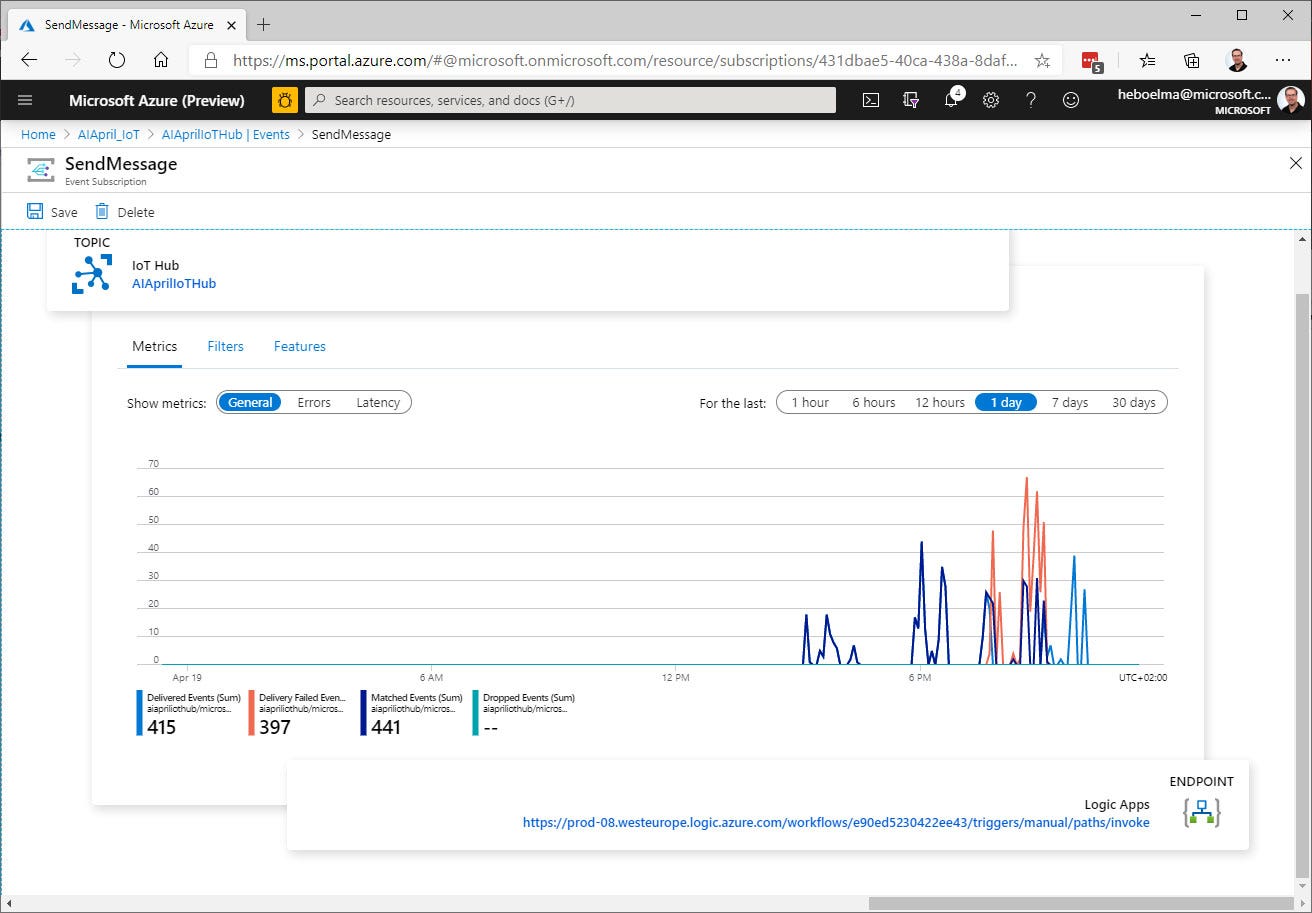Click the Delete trash can icon
This screenshot has width=1312, height=913.
[101, 211]
